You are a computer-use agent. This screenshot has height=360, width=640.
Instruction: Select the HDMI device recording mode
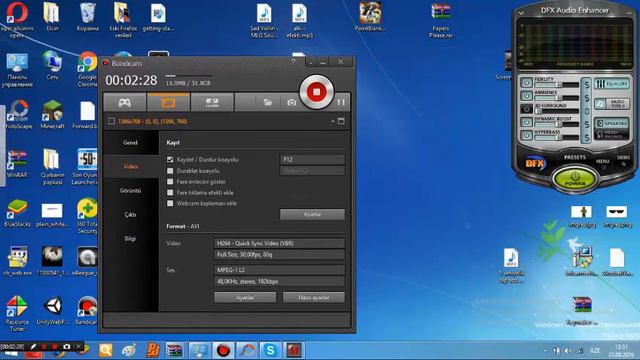pos(212,102)
